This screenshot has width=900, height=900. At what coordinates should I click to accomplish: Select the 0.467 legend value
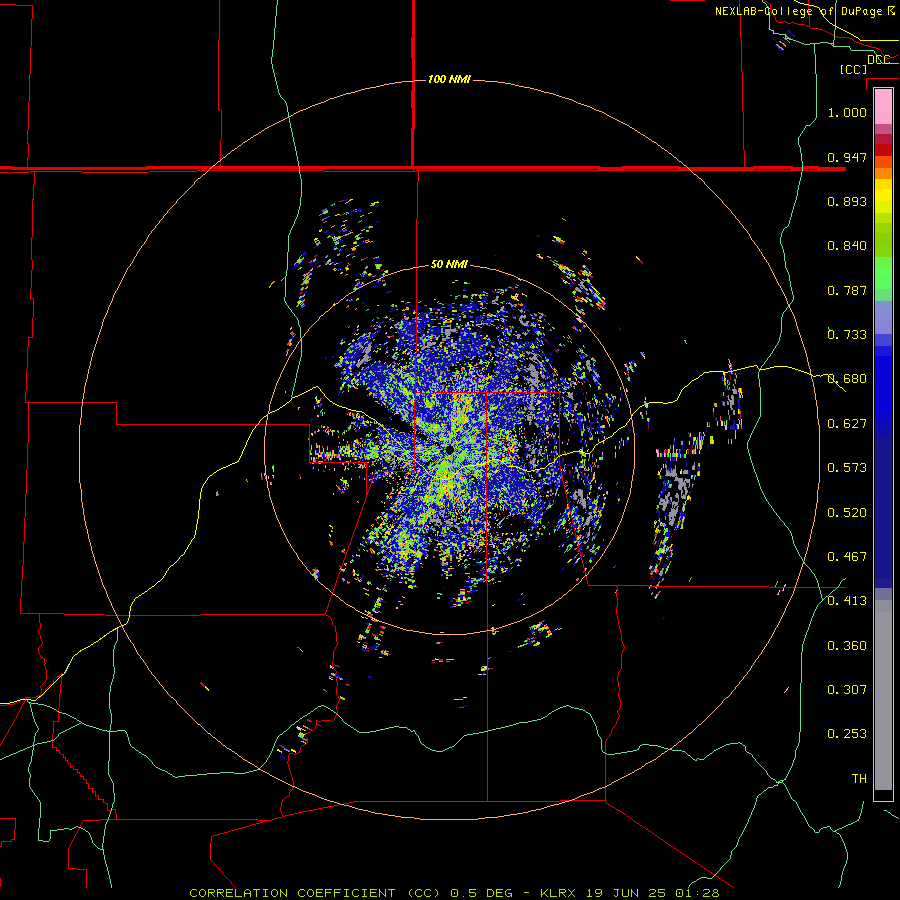(847, 557)
